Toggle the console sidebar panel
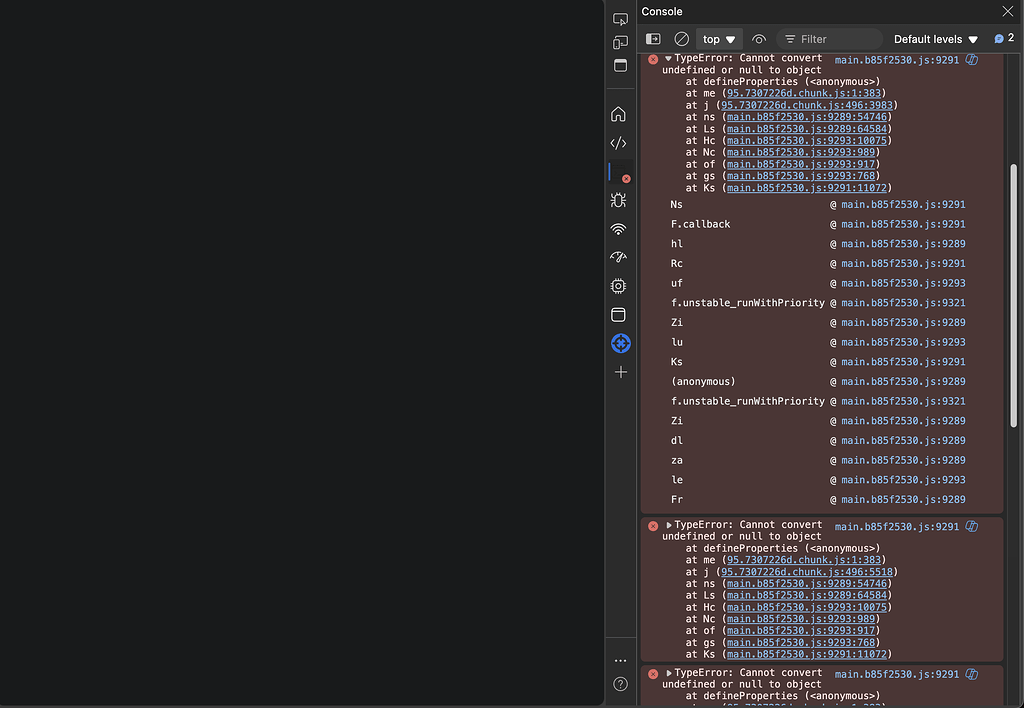The image size is (1024, 708). [x=653, y=38]
